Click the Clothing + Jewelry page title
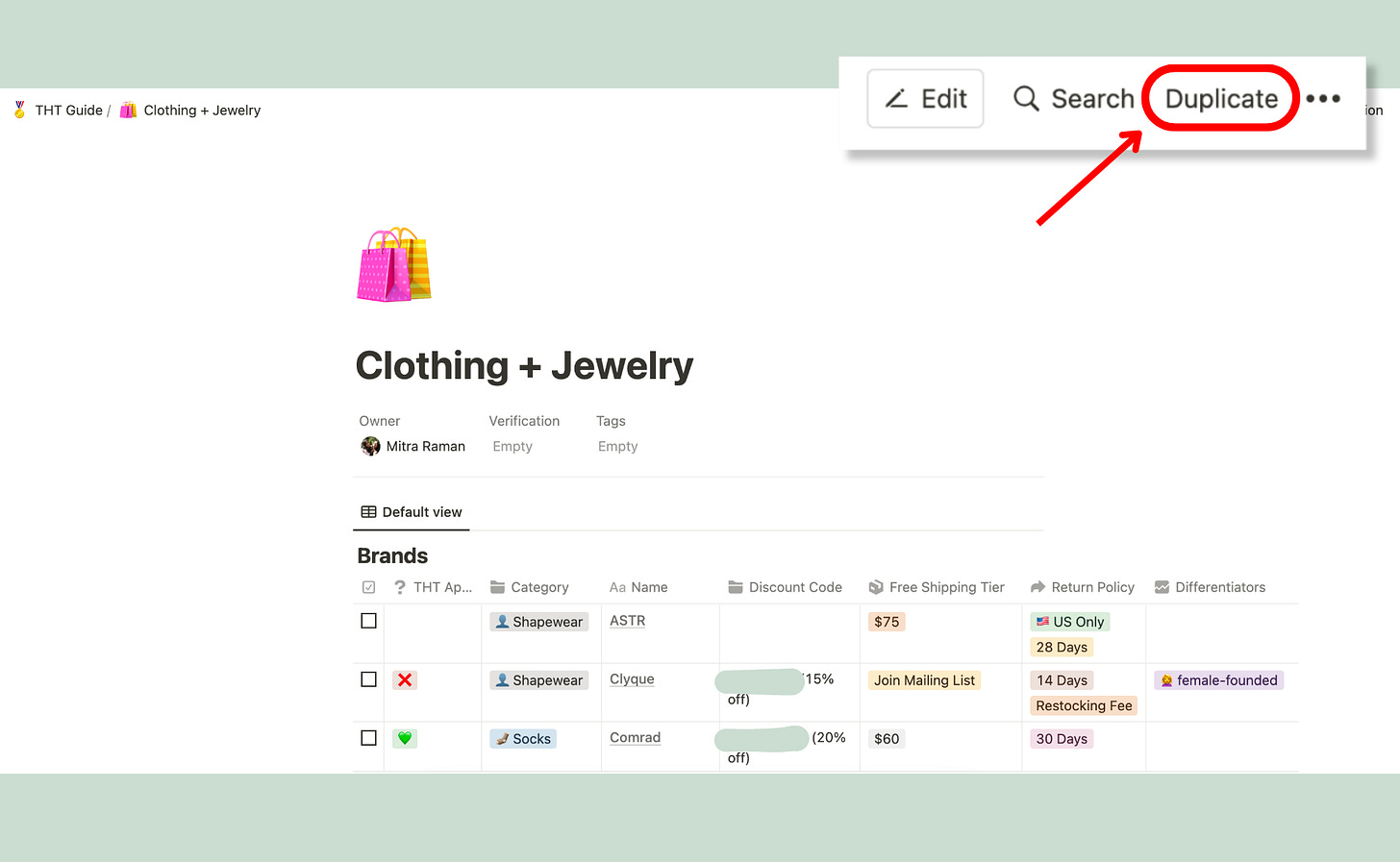This screenshot has width=1400, height=862. tap(524, 366)
